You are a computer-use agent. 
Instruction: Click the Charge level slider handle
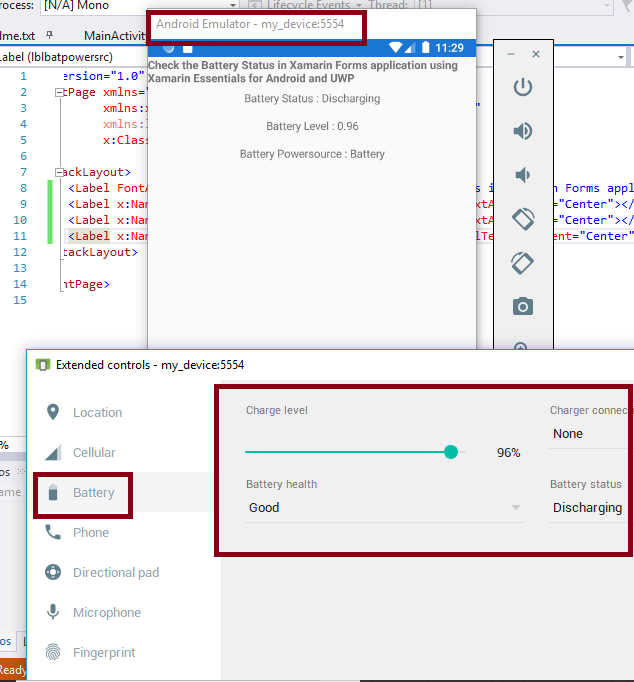click(451, 452)
